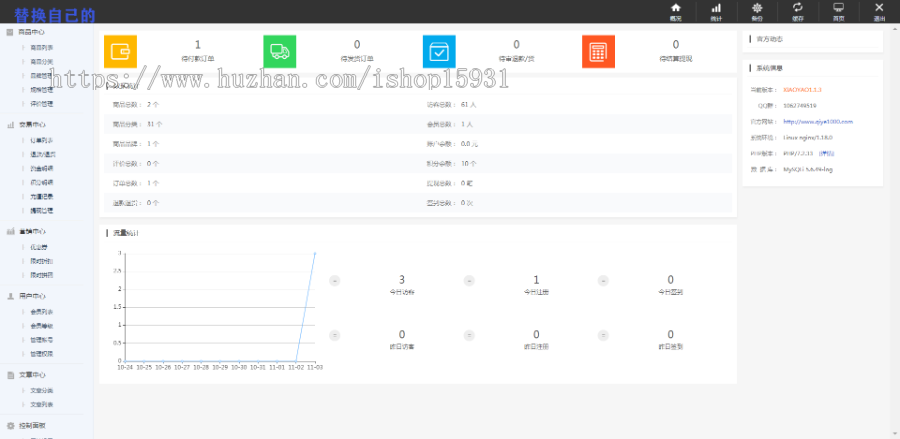
Task: Click the yellow wallet pending-payment tile
Action: pyautogui.click(x=120, y=51)
